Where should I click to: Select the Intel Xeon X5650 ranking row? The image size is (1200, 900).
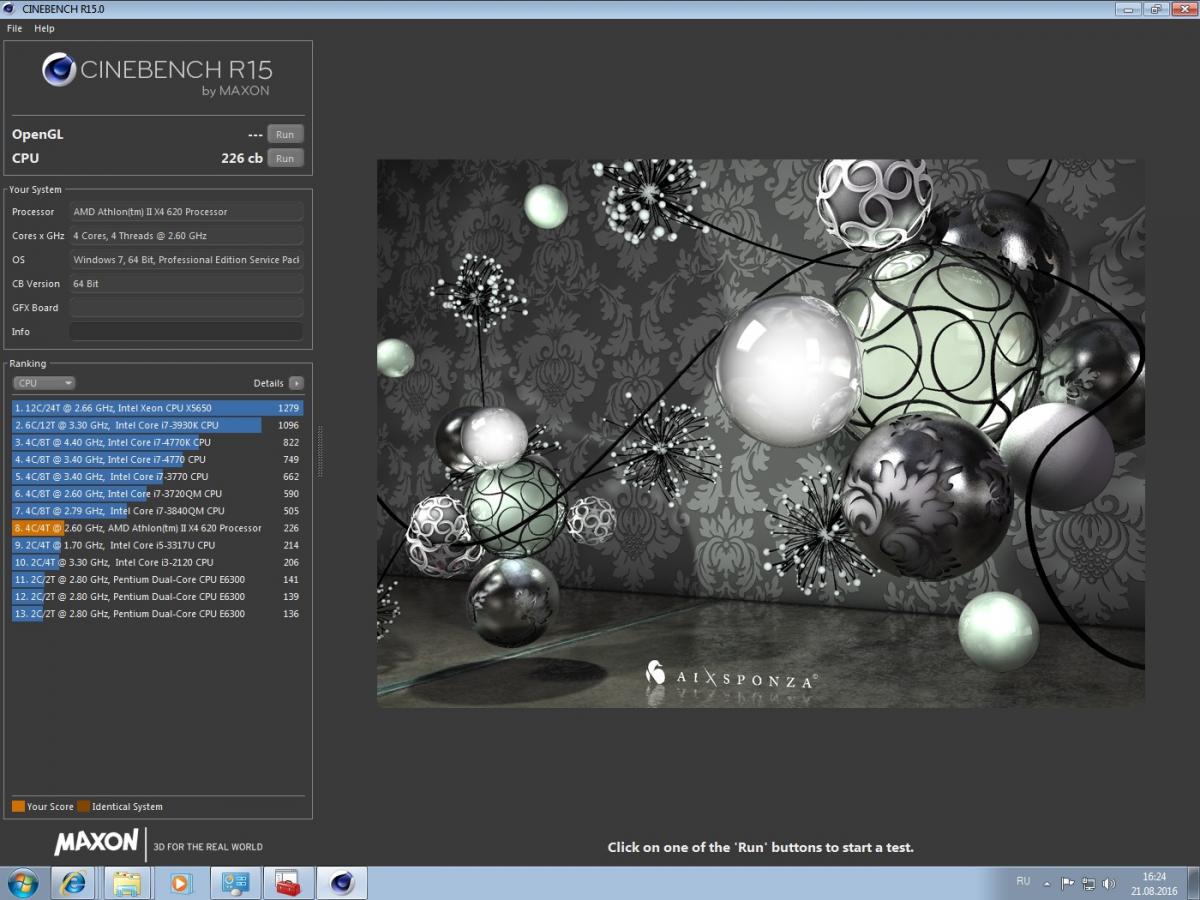coord(158,408)
